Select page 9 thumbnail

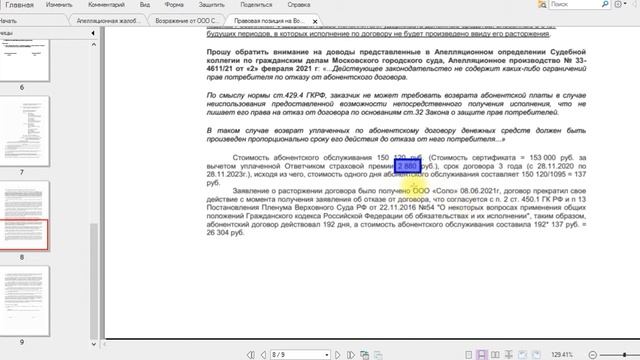24,301
